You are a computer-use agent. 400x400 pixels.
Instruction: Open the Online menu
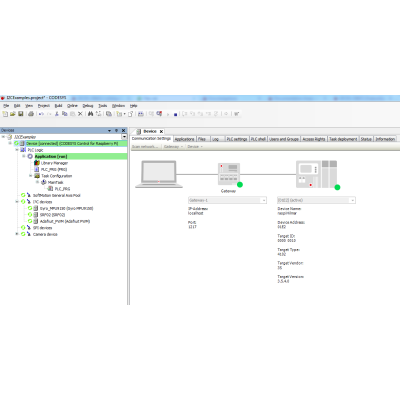[x=72, y=106]
